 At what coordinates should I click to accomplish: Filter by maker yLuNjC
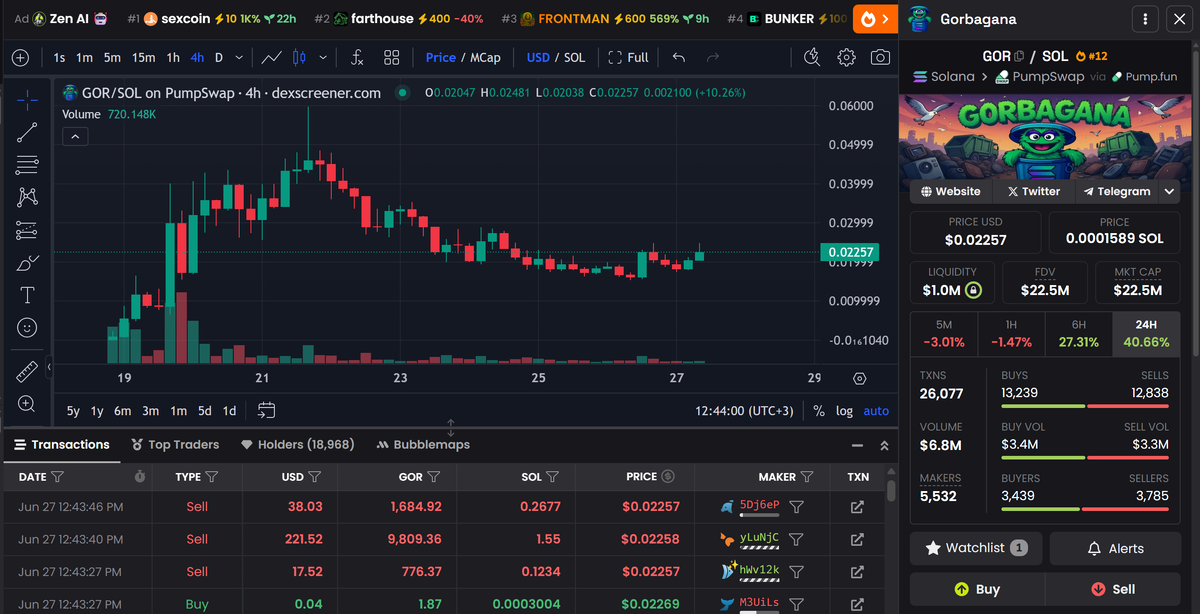tap(796, 539)
